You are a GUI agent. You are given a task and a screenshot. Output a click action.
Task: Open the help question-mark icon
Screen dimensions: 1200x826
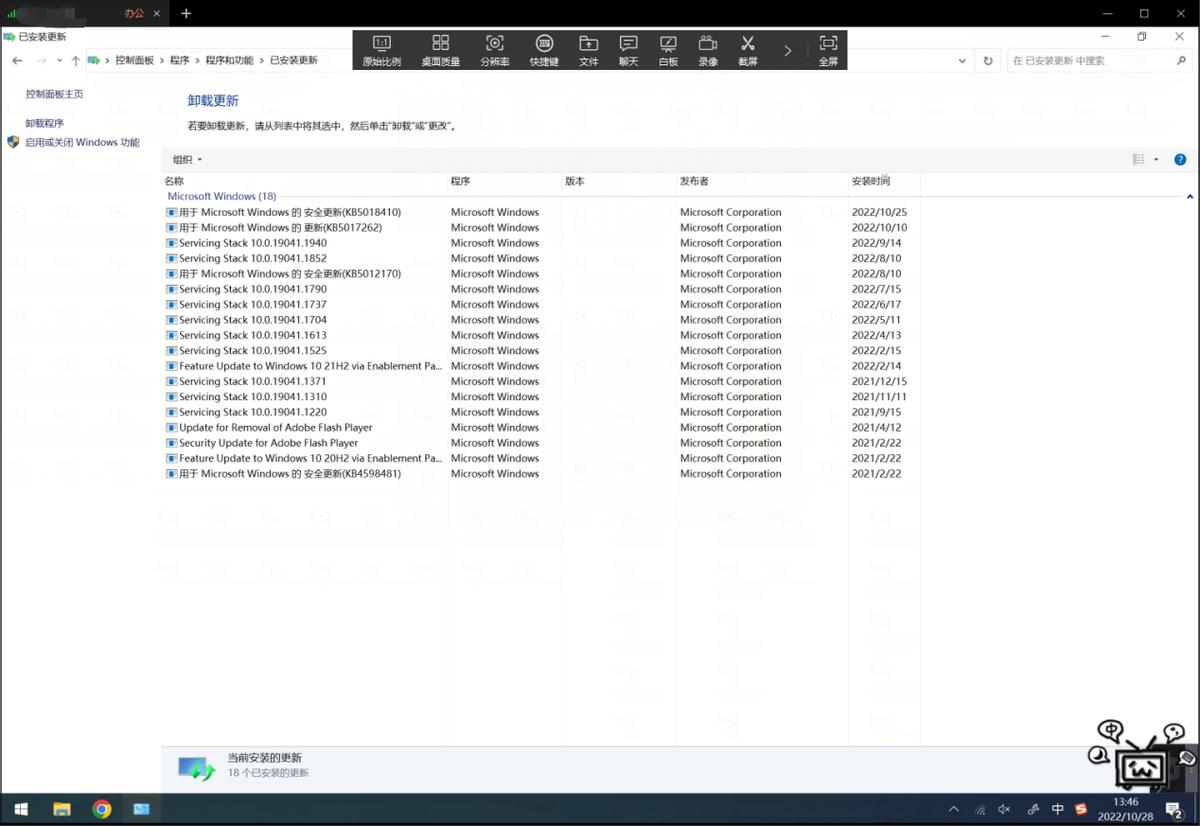coord(1180,160)
